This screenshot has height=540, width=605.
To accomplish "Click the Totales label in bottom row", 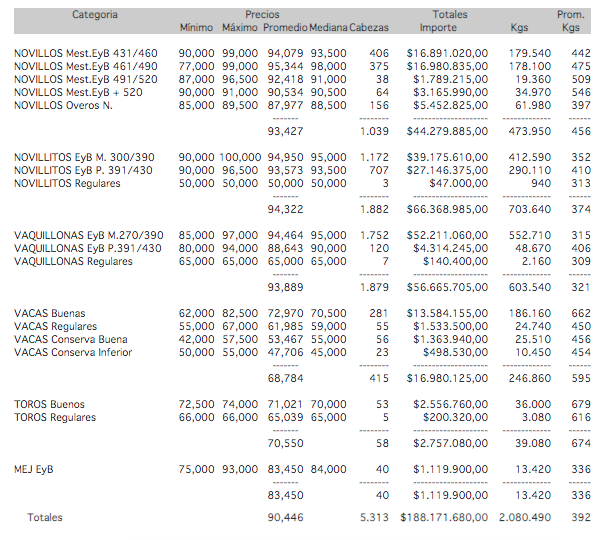I will 45,518.
